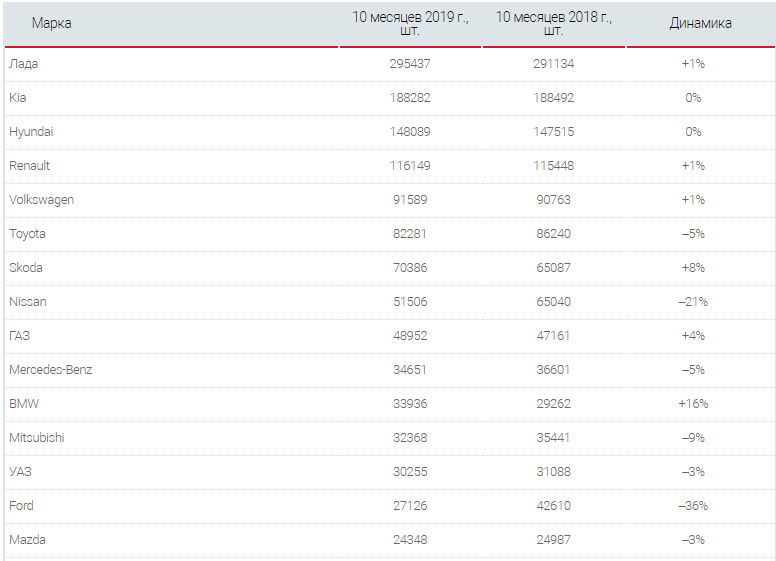Click the +4% dynamics for ГАЗ
This screenshot has height=561, width=776.
click(693, 336)
